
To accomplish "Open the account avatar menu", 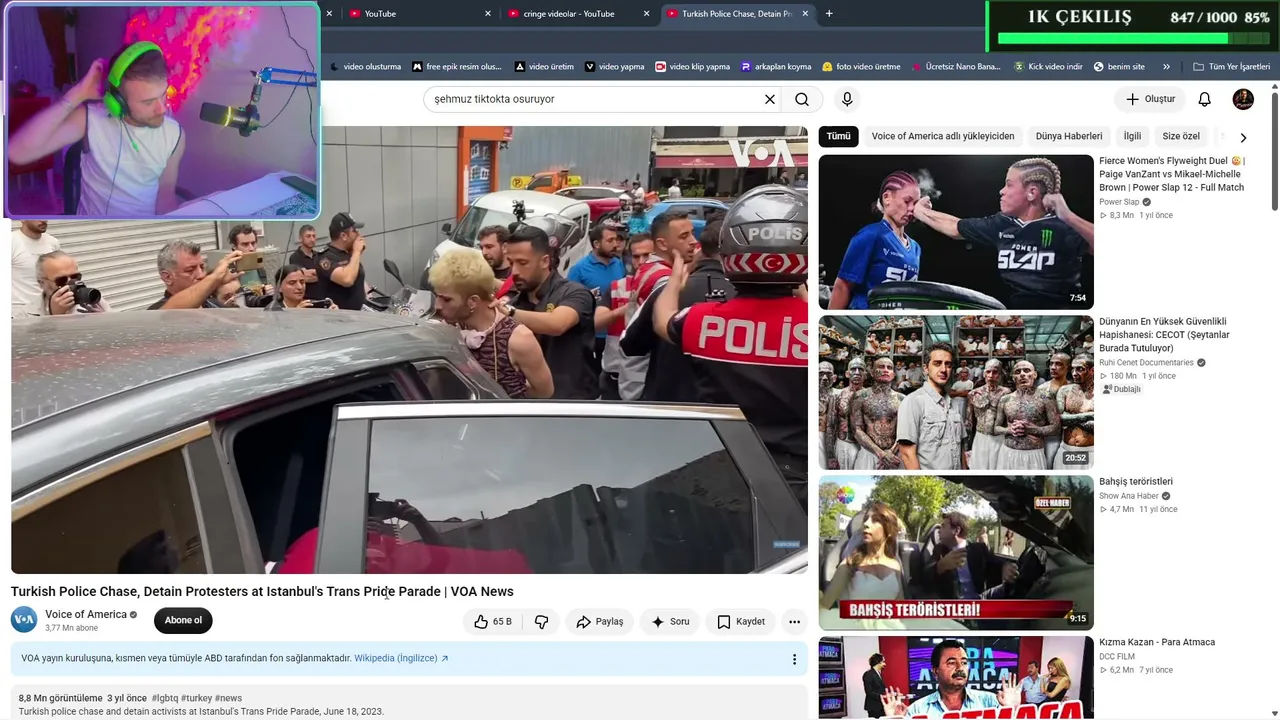I will click(x=1243, y=99).
